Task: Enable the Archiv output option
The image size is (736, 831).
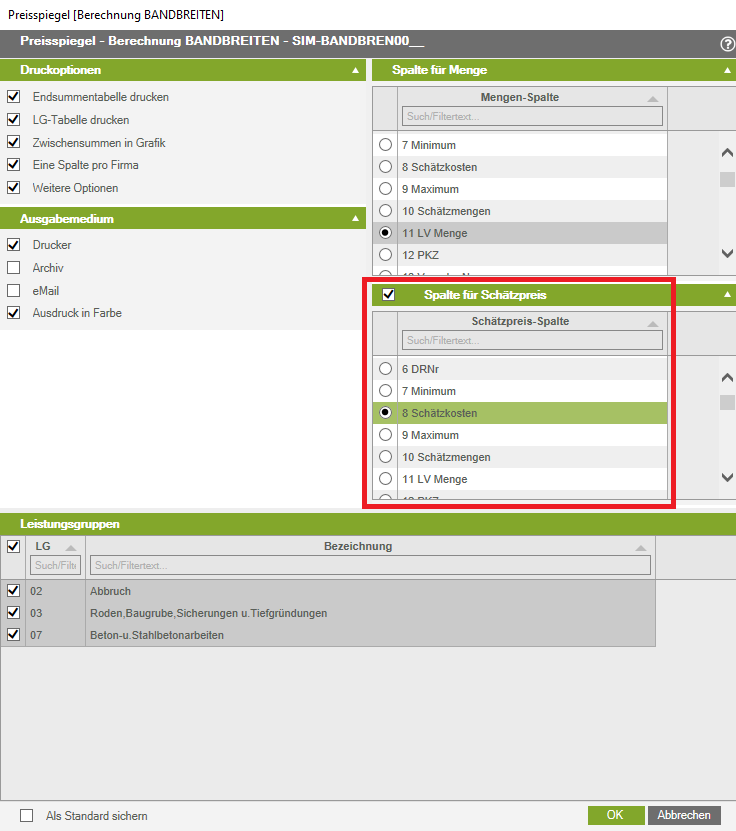Action: [14, 268]
